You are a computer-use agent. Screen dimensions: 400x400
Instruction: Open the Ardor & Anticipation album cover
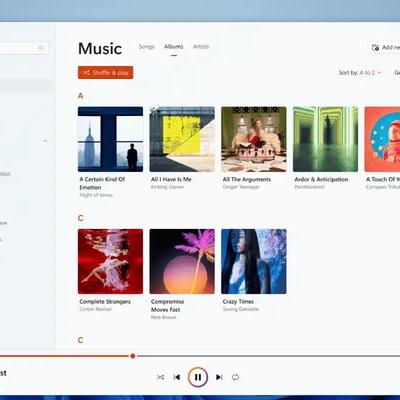[x=325, y=139]
